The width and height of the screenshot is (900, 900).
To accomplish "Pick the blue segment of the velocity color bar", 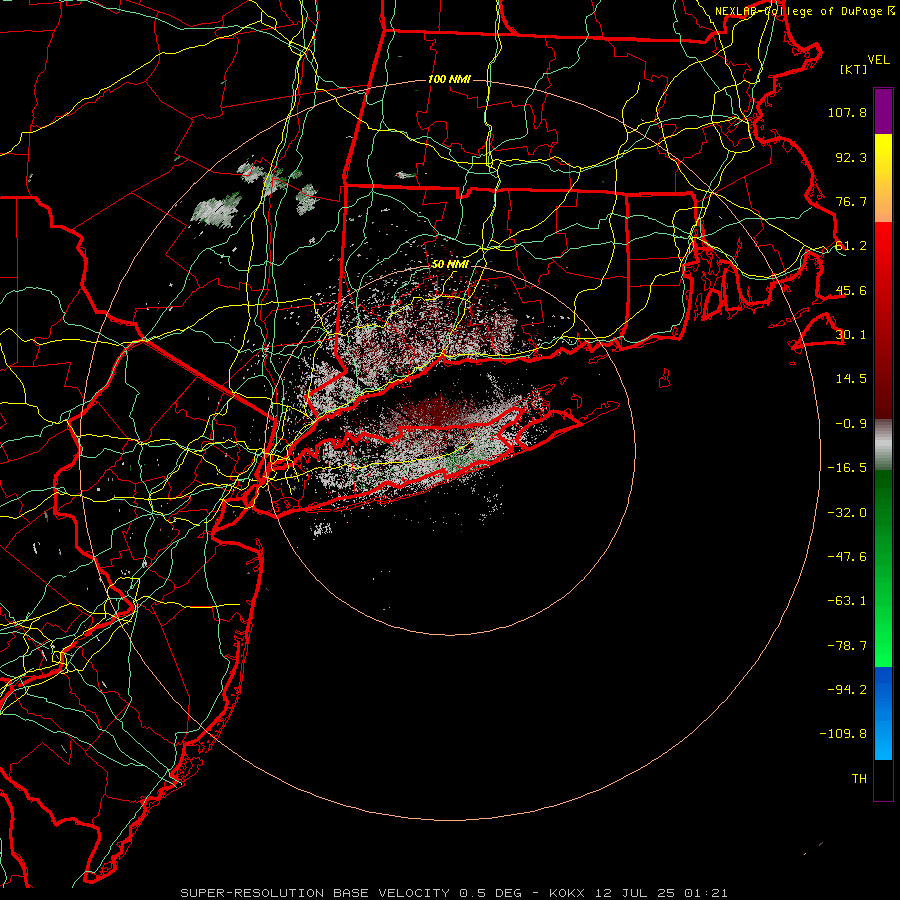I will (x=883, y=713).
